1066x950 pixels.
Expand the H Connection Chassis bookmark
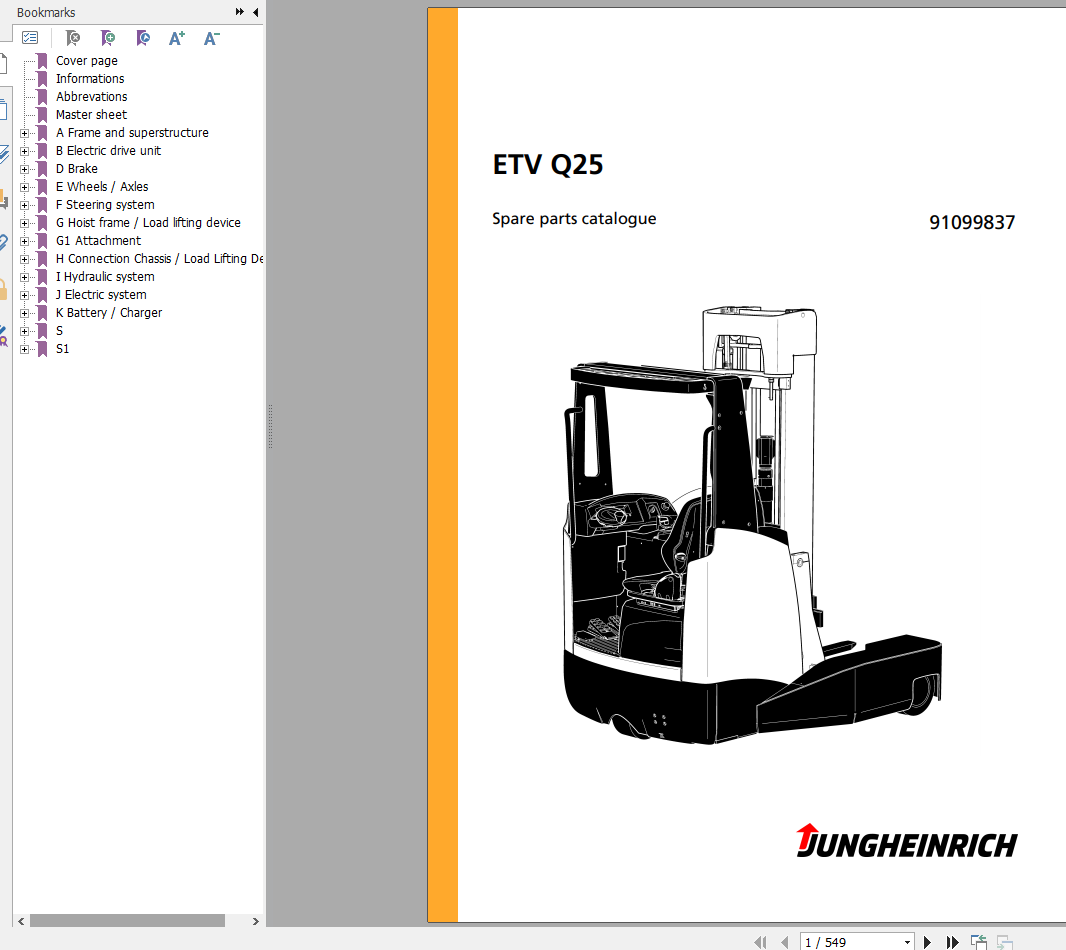point(24,259)
